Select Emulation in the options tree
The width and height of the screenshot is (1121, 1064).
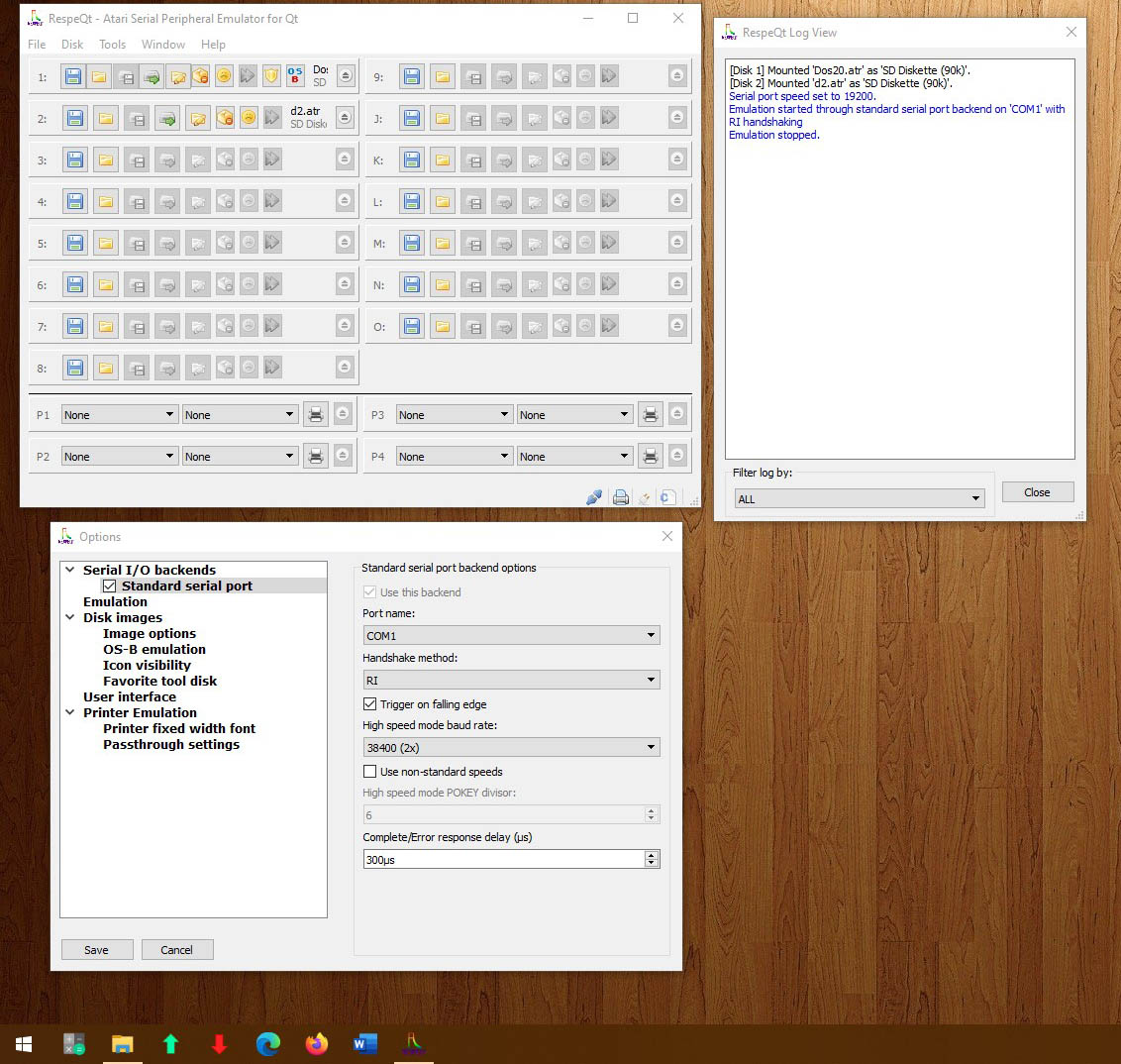click(115, 601)
